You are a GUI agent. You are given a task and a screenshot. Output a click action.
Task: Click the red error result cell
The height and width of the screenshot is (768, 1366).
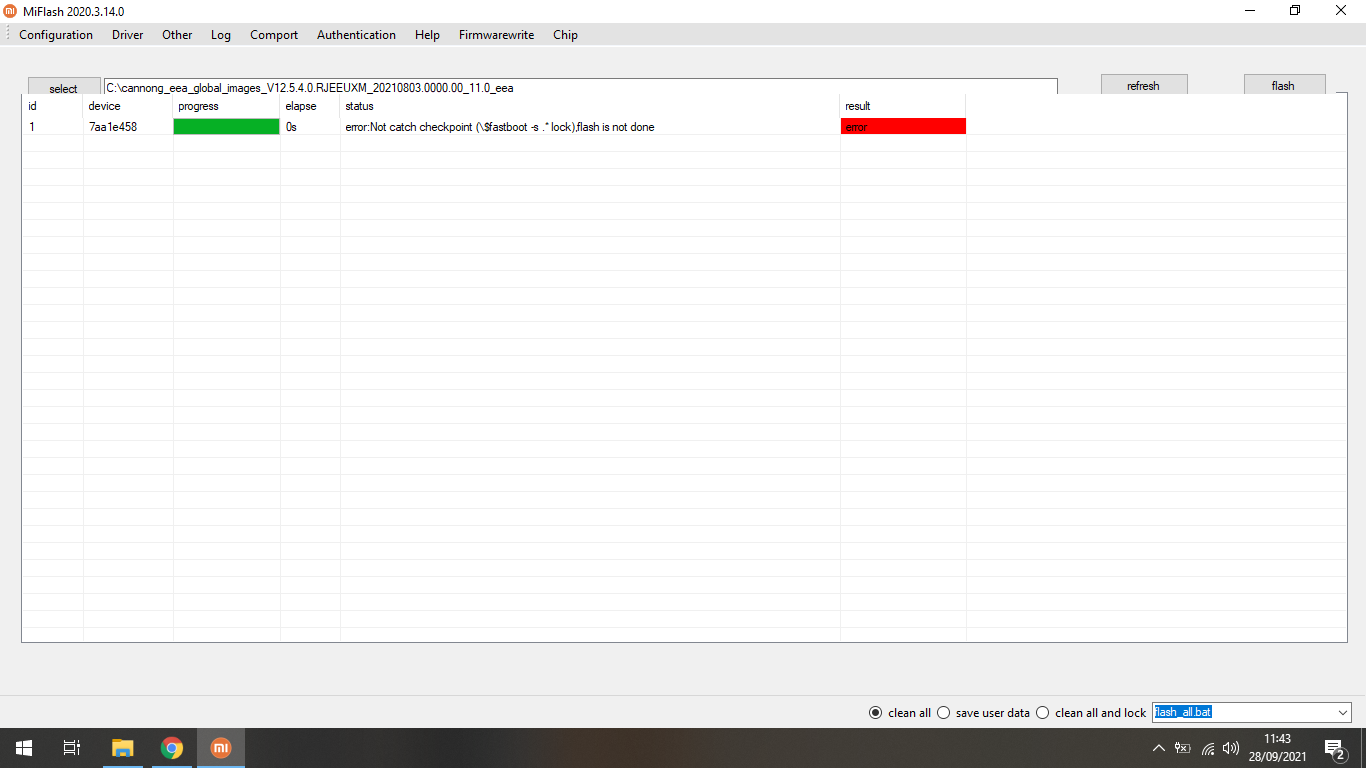903,127
